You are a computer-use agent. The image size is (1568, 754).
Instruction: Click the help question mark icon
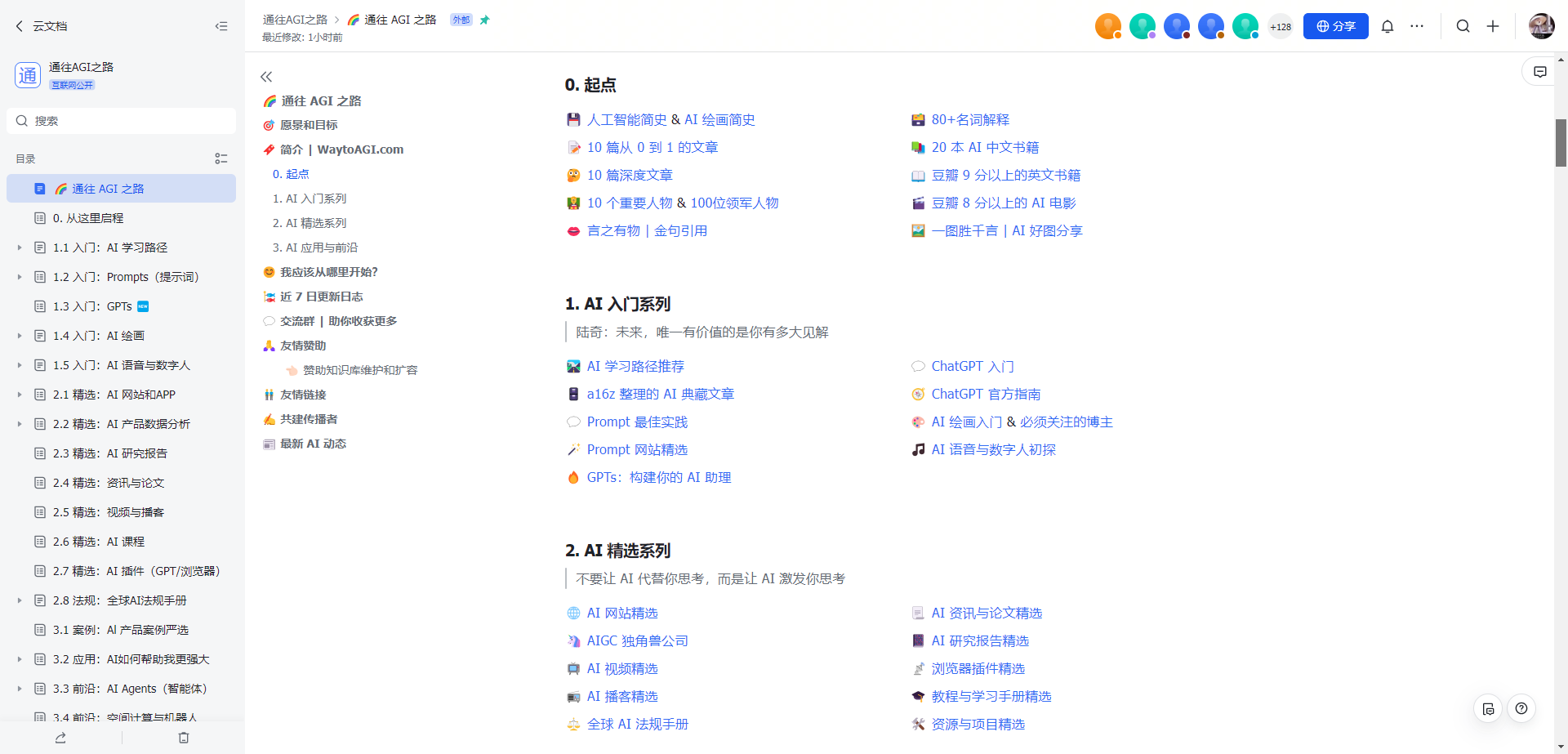1521,708
